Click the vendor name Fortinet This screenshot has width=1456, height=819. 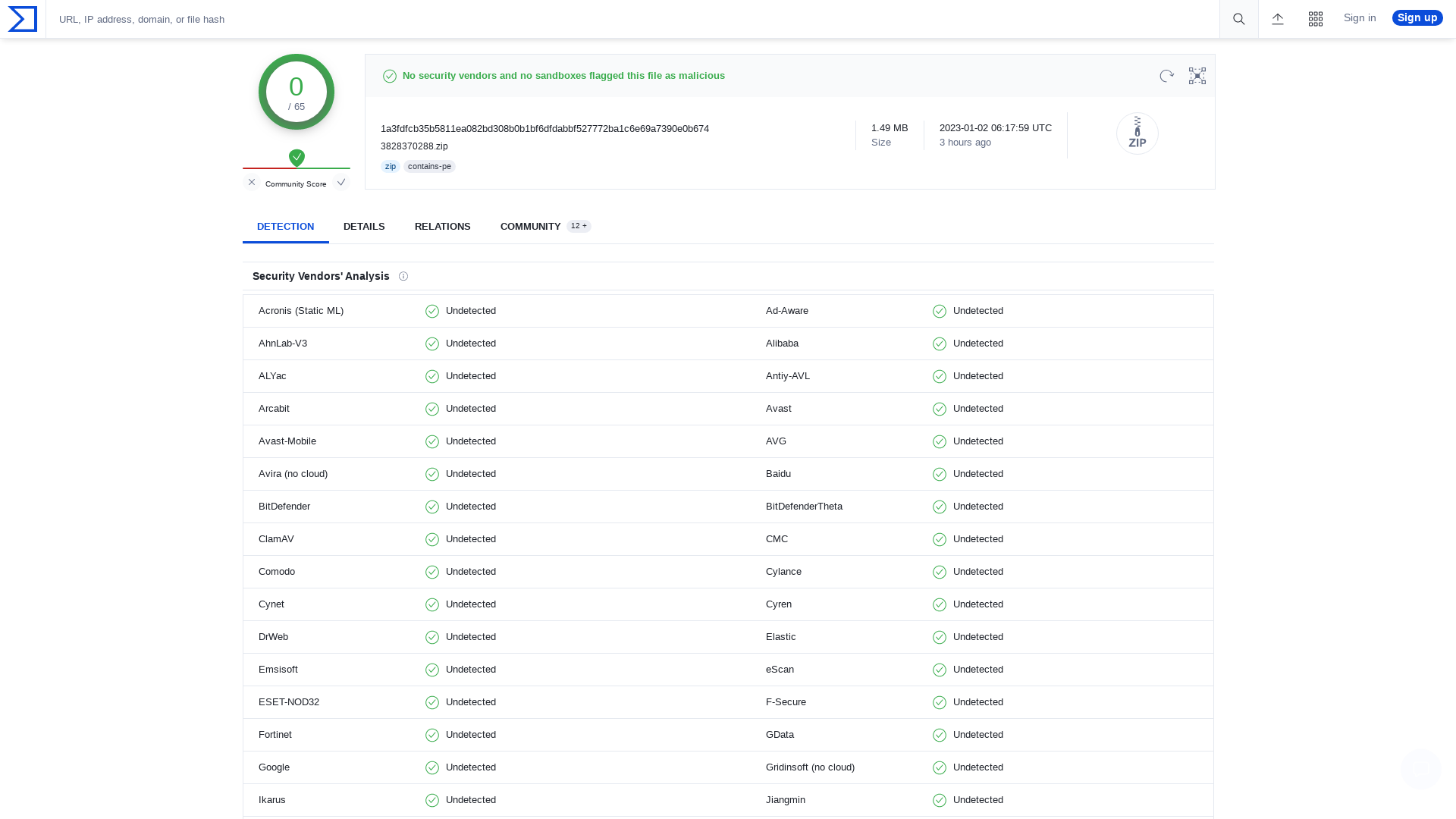click(275, 735)
